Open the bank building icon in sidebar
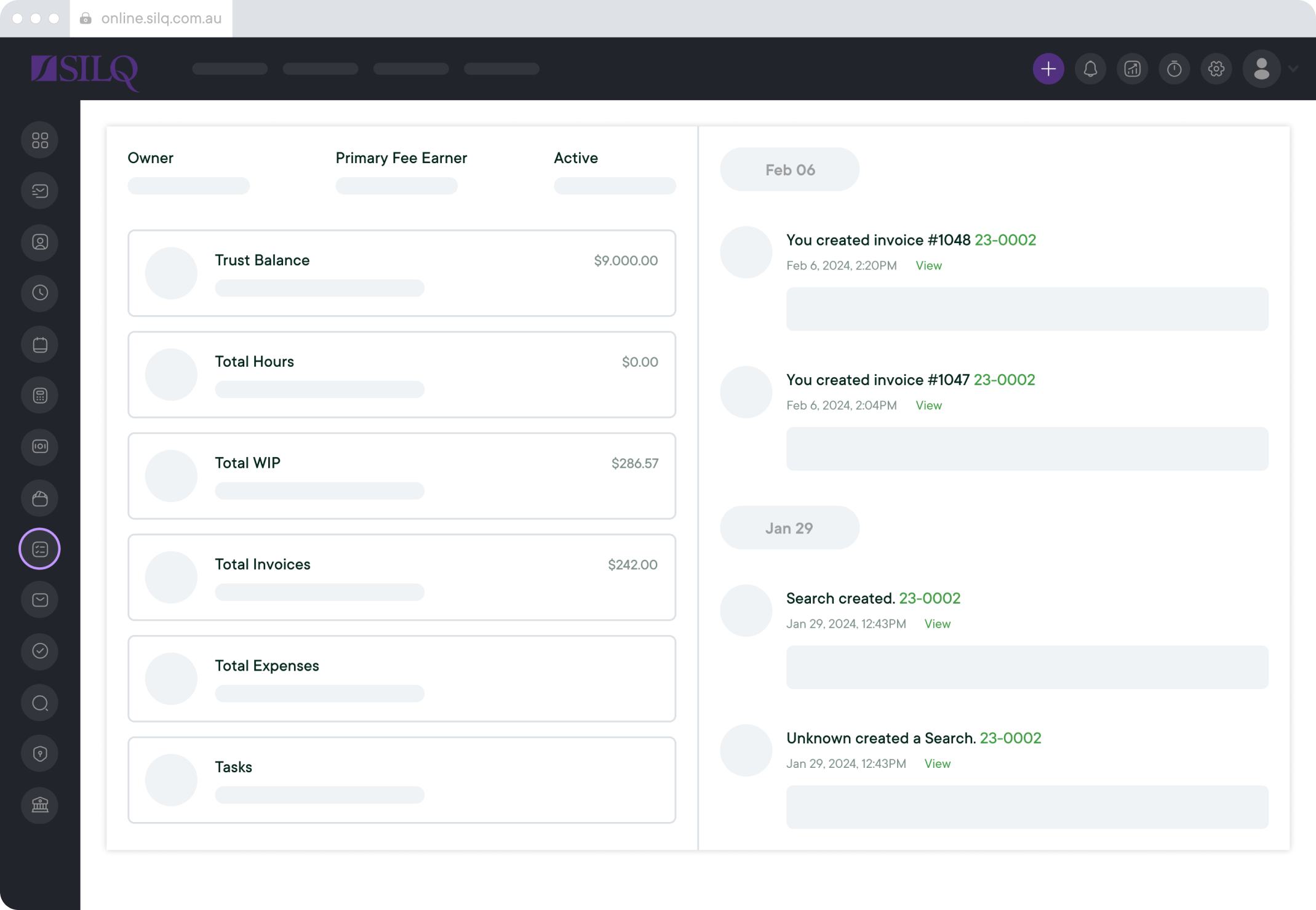The height and width of the screenshot is (910, 1316). coord(40,805)
